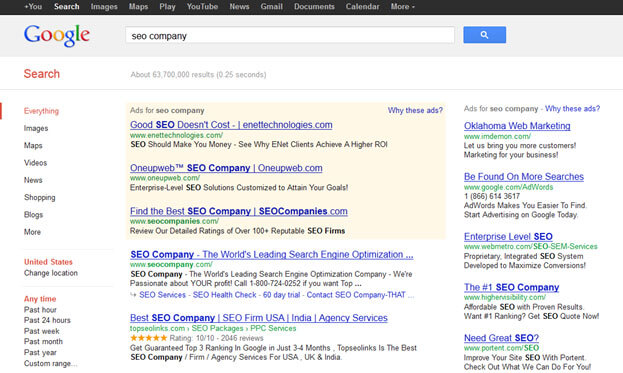
Task: Expand More in the left search filters
Action: point(32,232)
